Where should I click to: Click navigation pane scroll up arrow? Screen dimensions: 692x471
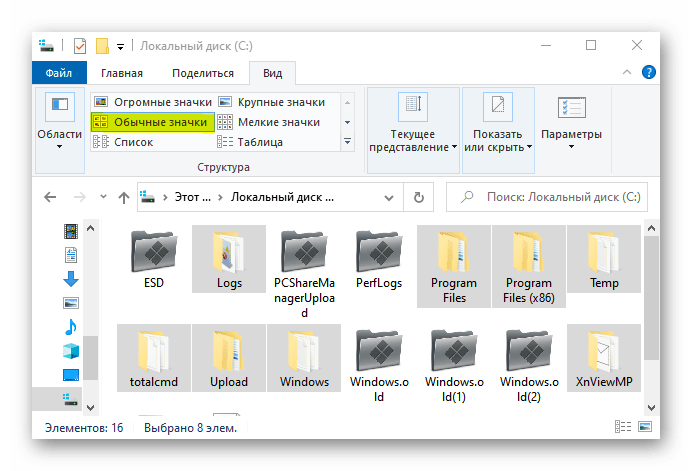(90, 228)
